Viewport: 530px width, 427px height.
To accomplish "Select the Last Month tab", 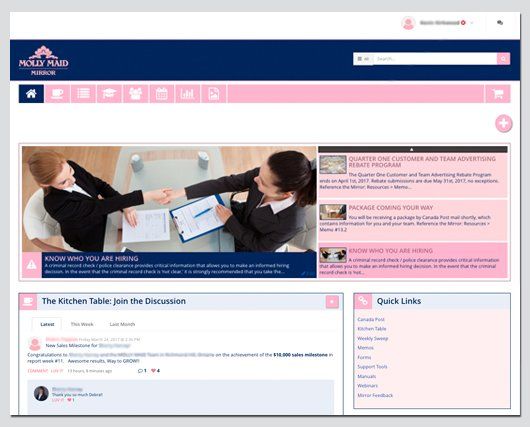I will pyautogui.click(x=122, y=324).
